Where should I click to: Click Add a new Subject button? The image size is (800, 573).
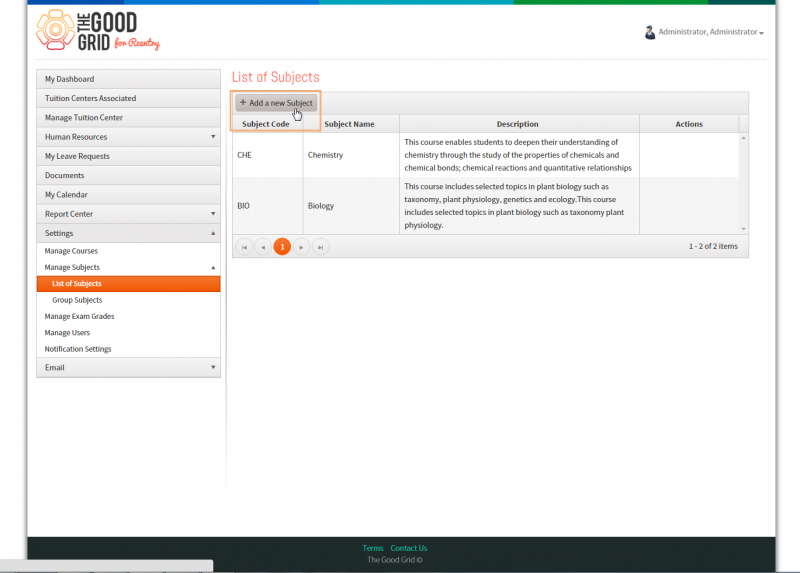tap(276, 103)
